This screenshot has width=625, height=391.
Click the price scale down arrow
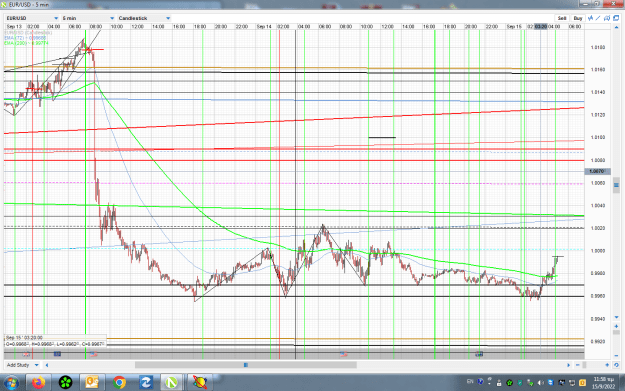coord(616,317)
